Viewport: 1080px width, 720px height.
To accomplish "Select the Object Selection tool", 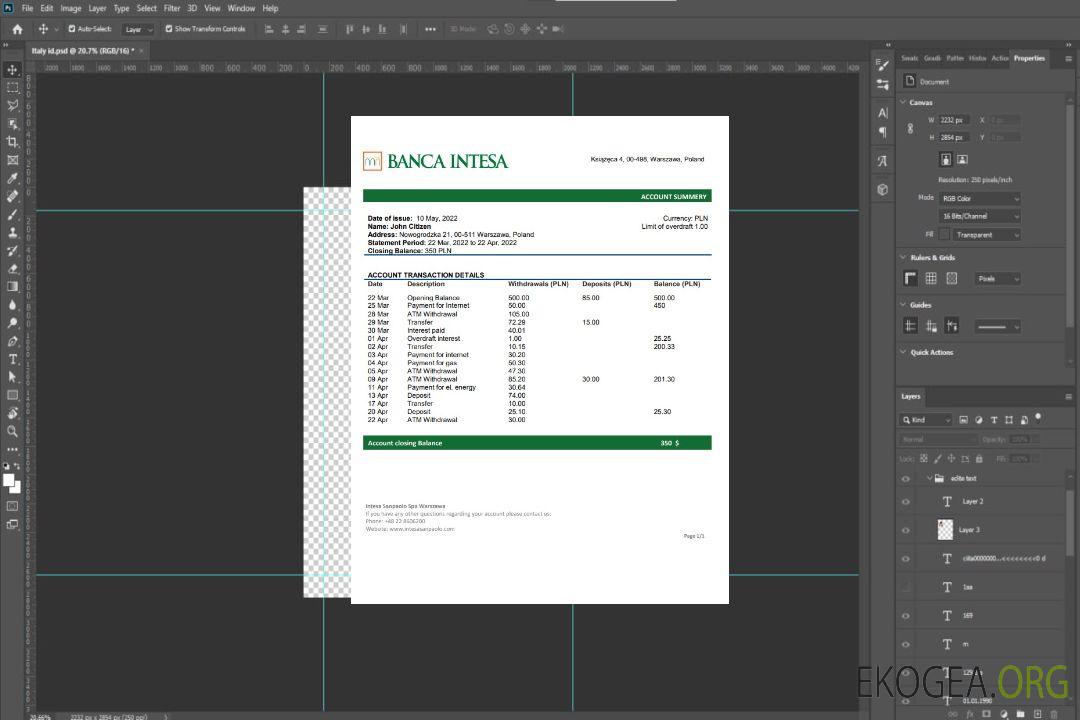I will (x=12, y=124).
